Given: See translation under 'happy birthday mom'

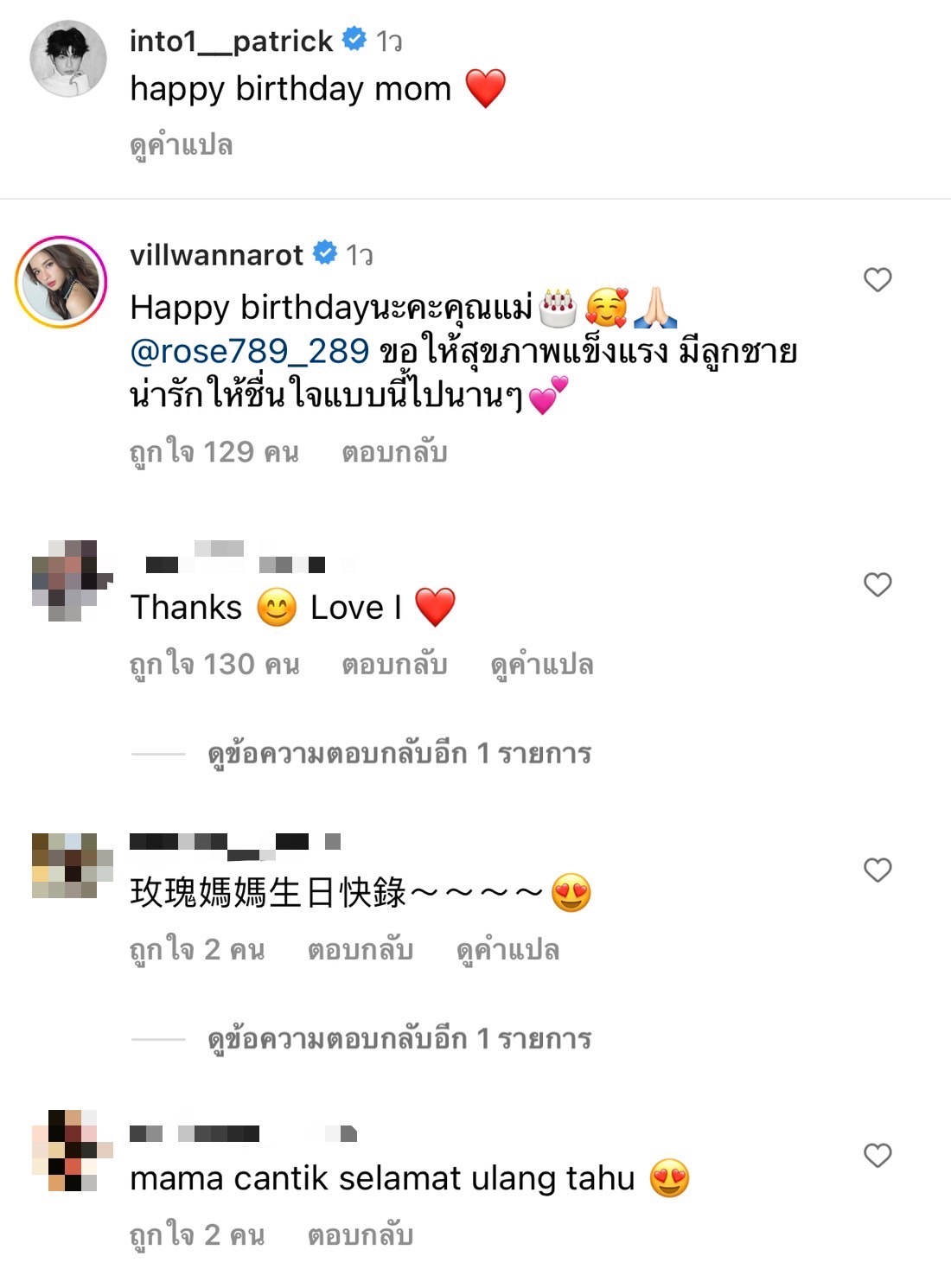Looking at the screenshot, I should 182,144.
